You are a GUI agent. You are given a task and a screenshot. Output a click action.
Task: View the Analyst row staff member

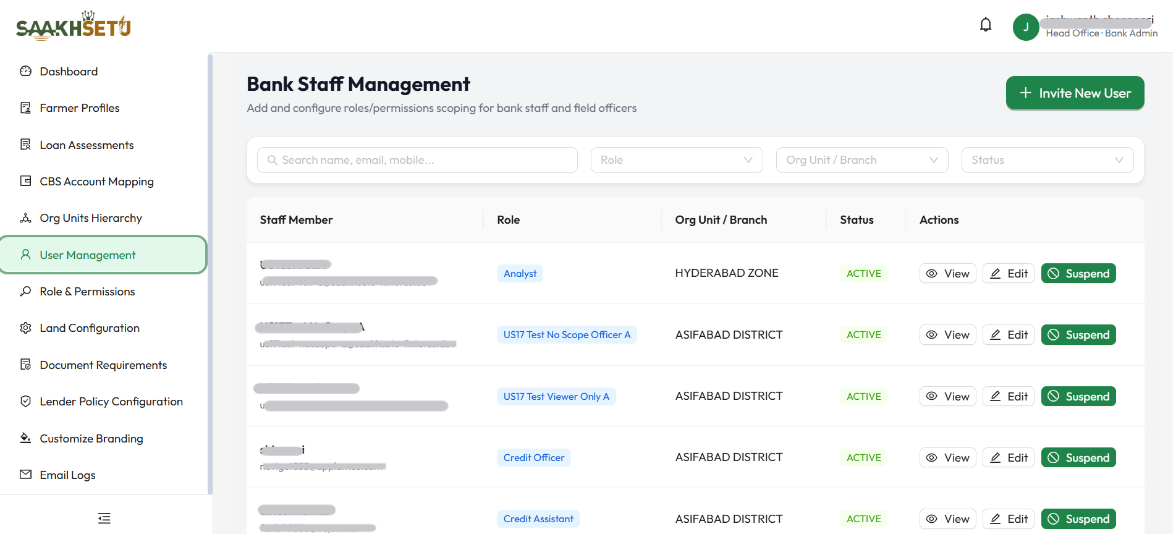pyautogui.click(x=948, y=273)
